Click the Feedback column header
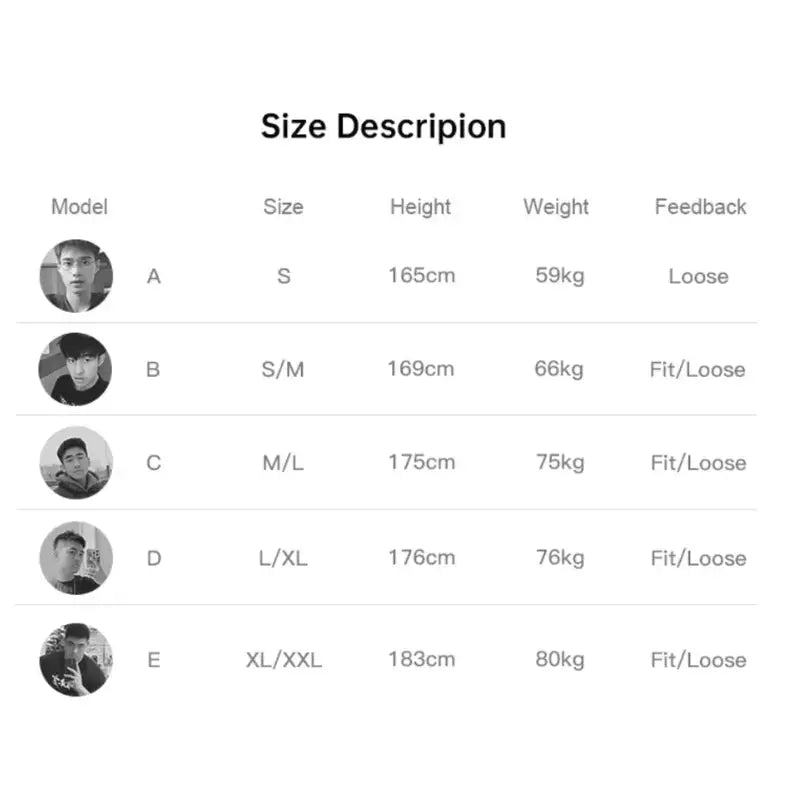Viewport: 800px width, 800px height. (x=701, y=207)
